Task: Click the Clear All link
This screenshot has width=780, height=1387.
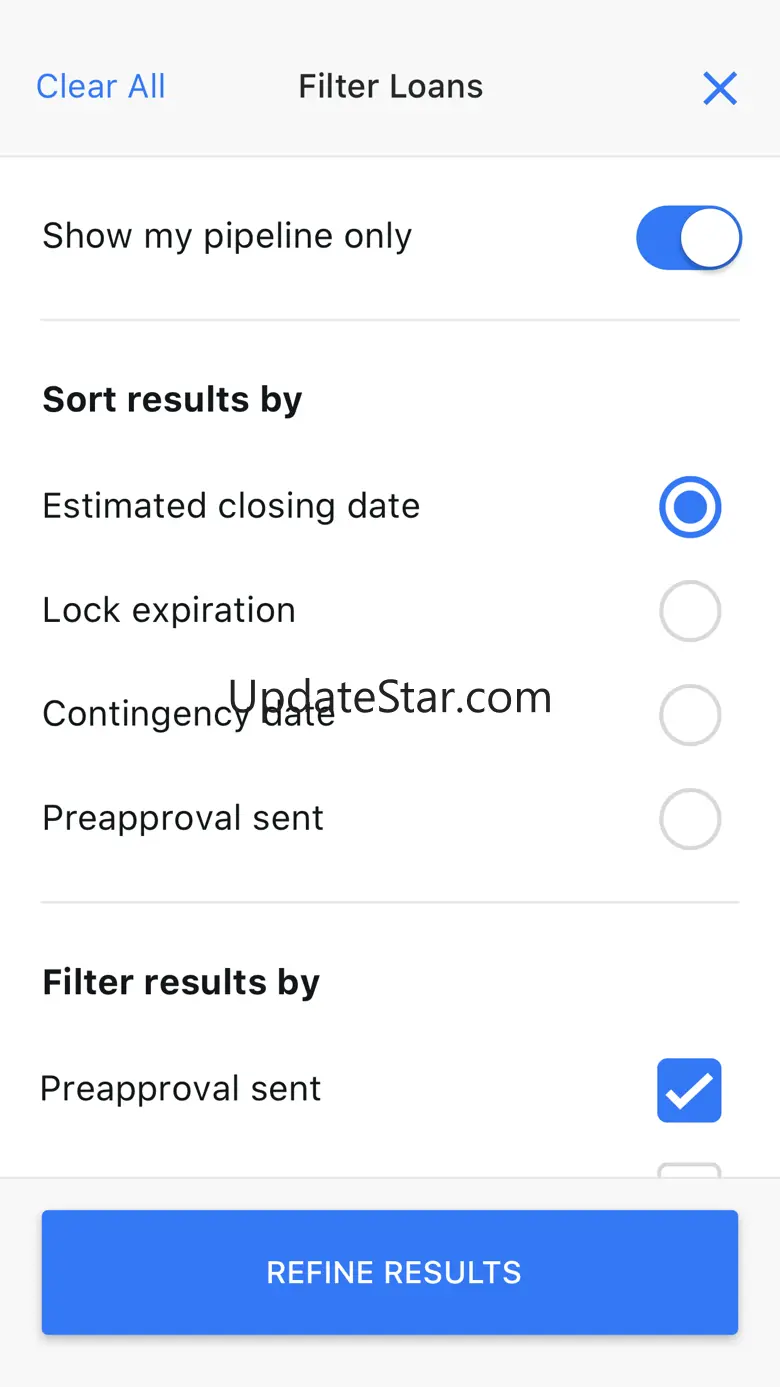Action: coord(101,87)
